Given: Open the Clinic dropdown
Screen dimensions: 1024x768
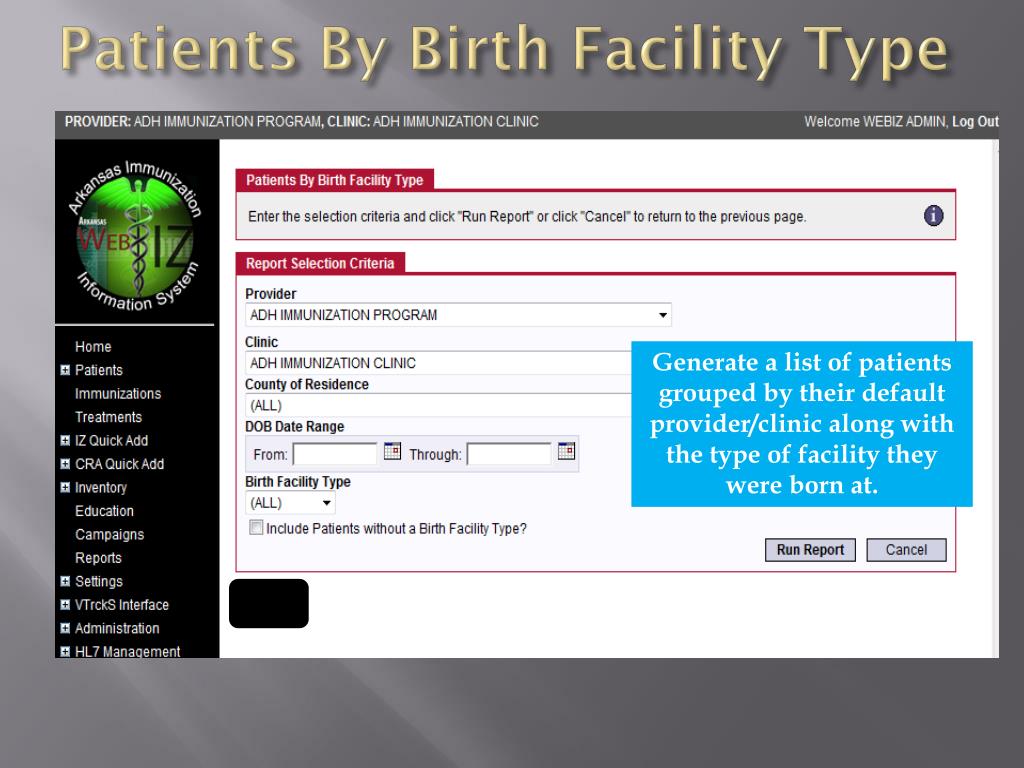Looking at the screenshot, I should point(438,362).
